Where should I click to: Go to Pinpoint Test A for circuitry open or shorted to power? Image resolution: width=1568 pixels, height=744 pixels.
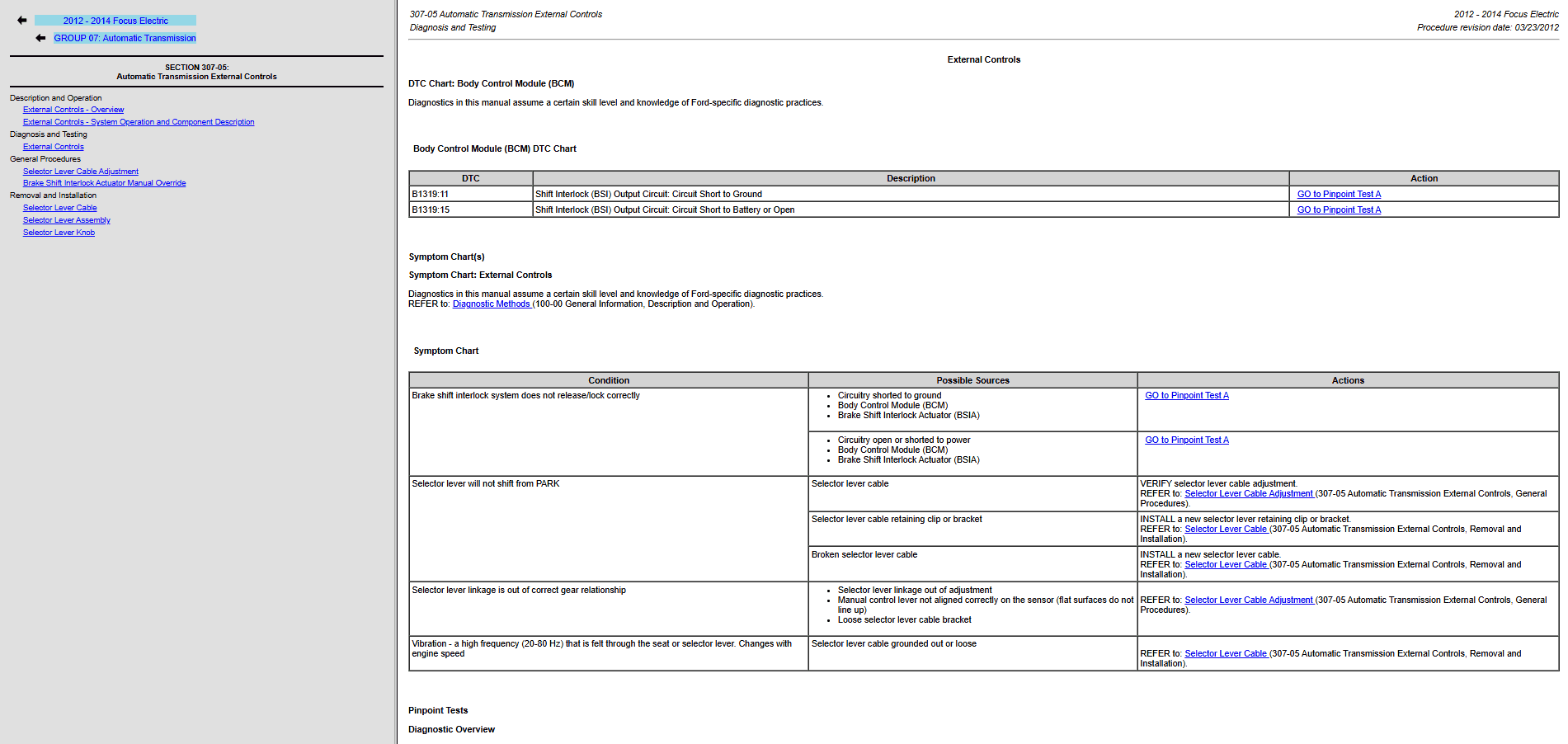point(1186,440)
